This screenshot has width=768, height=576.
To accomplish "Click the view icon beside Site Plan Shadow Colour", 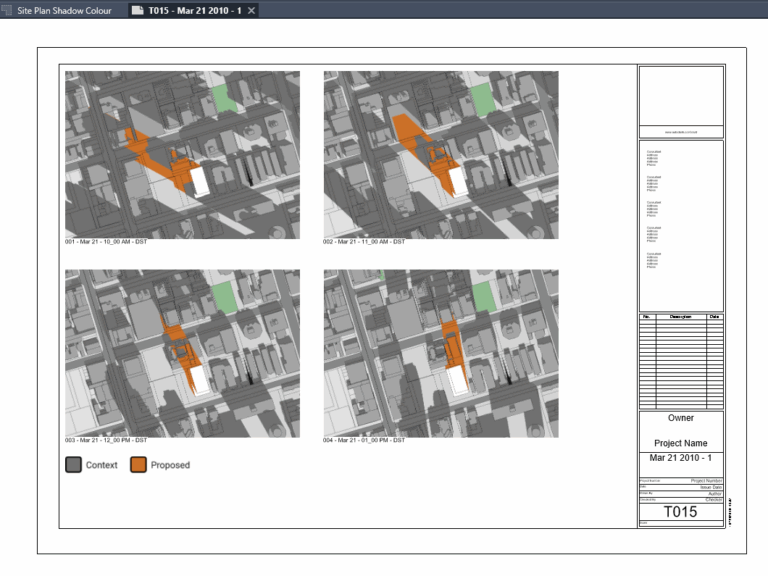I will point(6,10).
